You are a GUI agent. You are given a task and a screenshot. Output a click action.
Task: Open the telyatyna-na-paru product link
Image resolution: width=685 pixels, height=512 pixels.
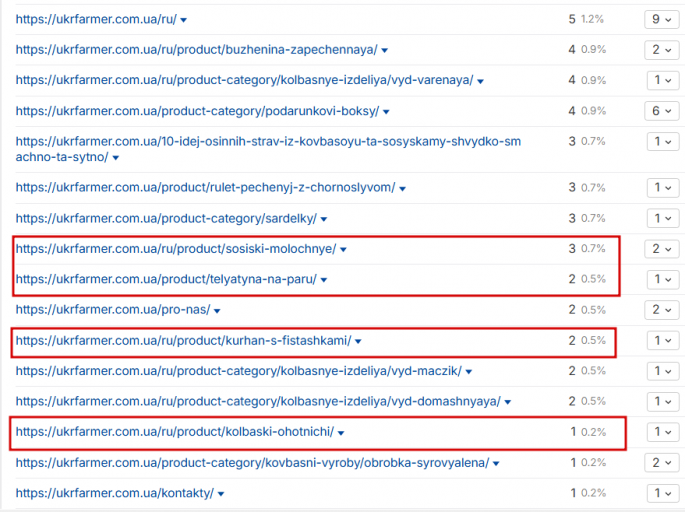(x=166, y=279)
